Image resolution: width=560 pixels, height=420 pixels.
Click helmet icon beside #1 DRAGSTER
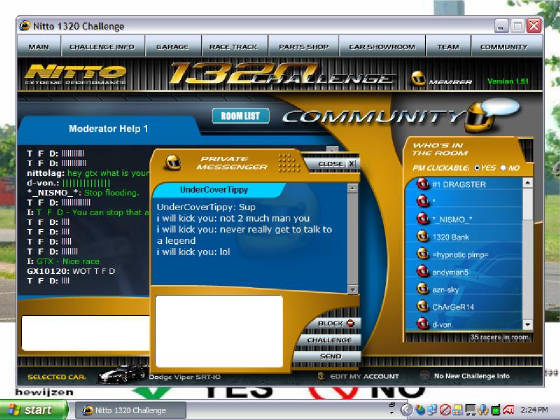click(423, 184)
